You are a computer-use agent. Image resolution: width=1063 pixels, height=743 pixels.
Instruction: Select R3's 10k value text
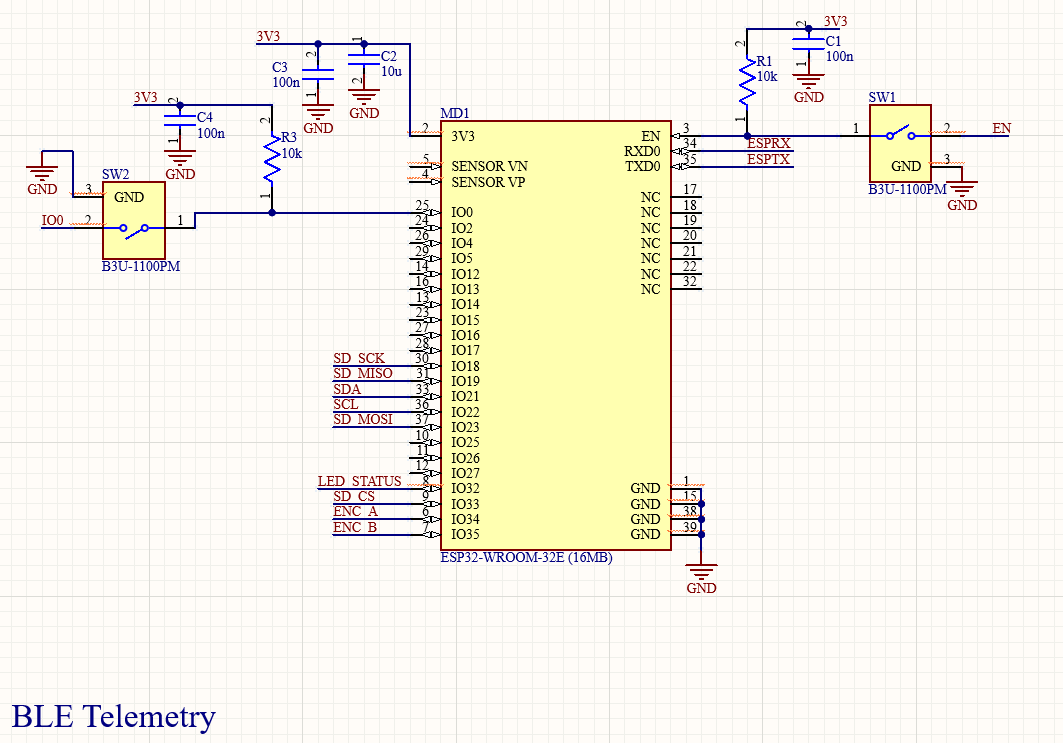(292, 154)
